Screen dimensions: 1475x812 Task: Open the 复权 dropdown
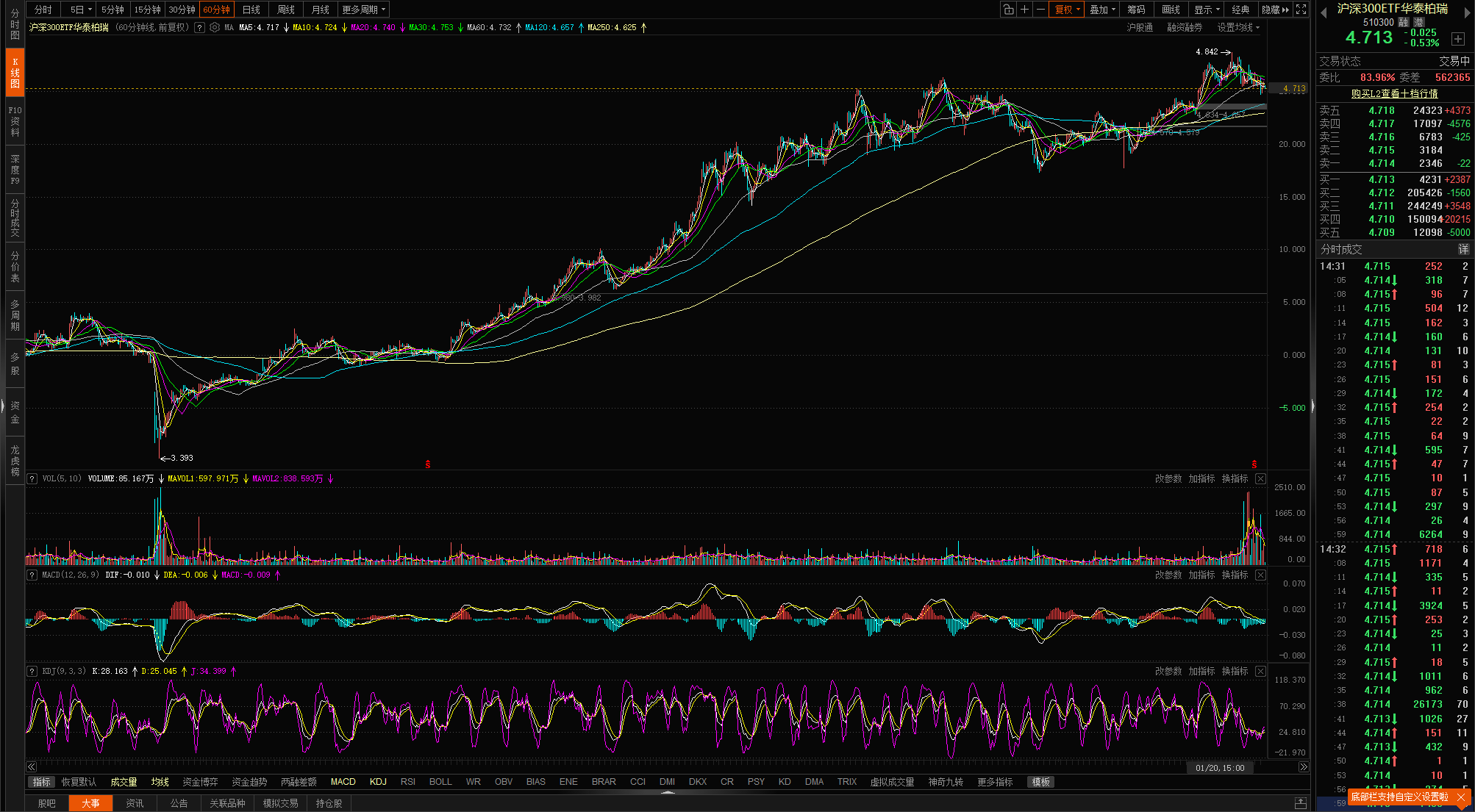tap(1067, 10)
